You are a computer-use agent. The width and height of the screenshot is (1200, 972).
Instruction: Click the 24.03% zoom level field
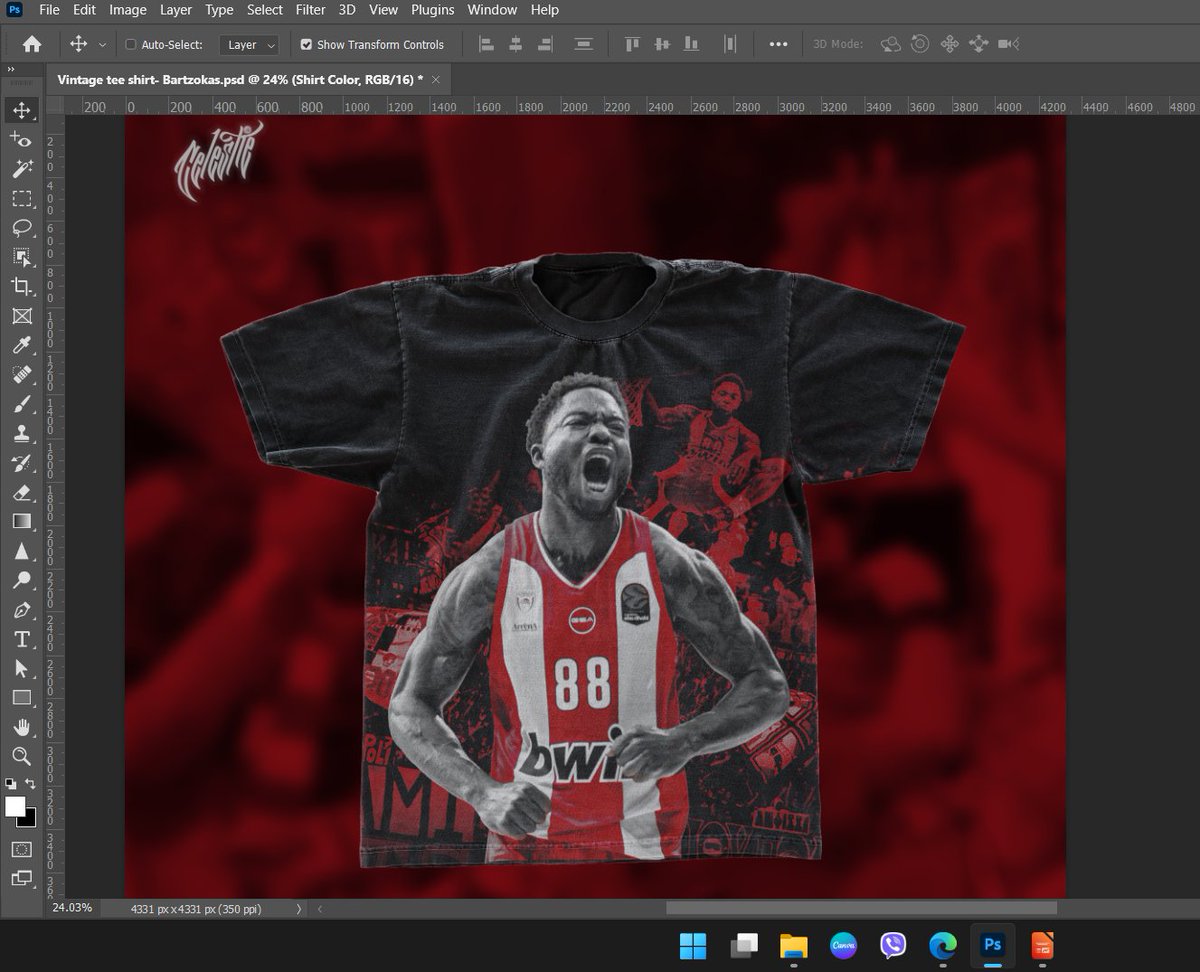[x=72, y=908]
